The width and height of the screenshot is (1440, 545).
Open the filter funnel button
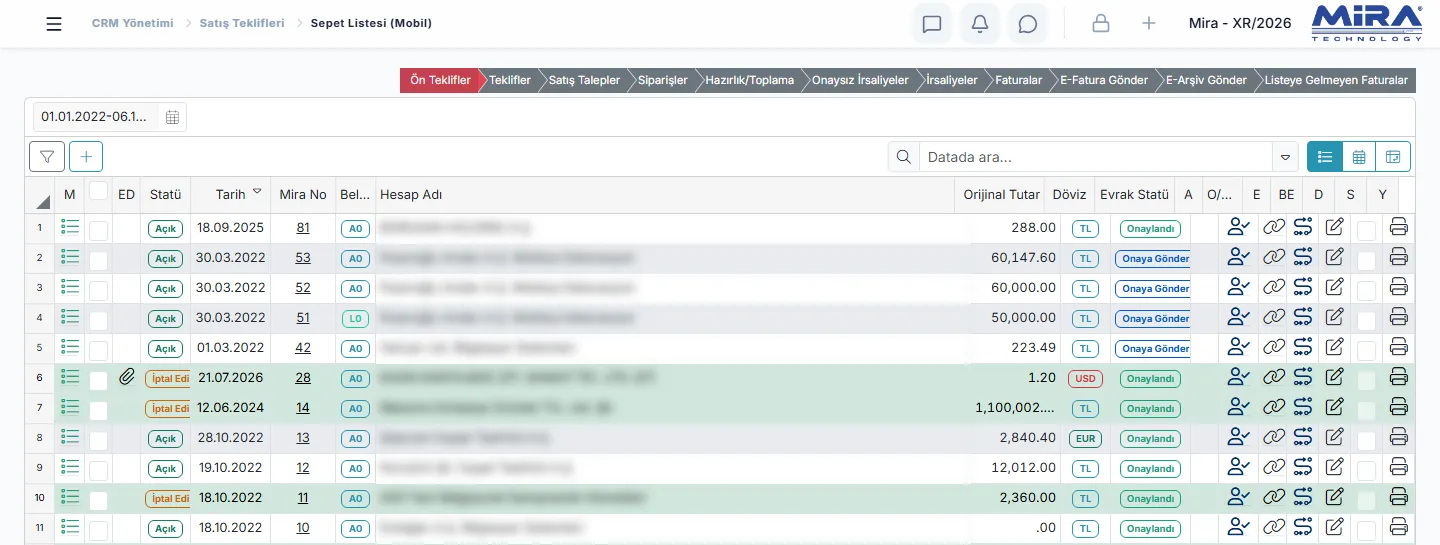click(47, 156)
